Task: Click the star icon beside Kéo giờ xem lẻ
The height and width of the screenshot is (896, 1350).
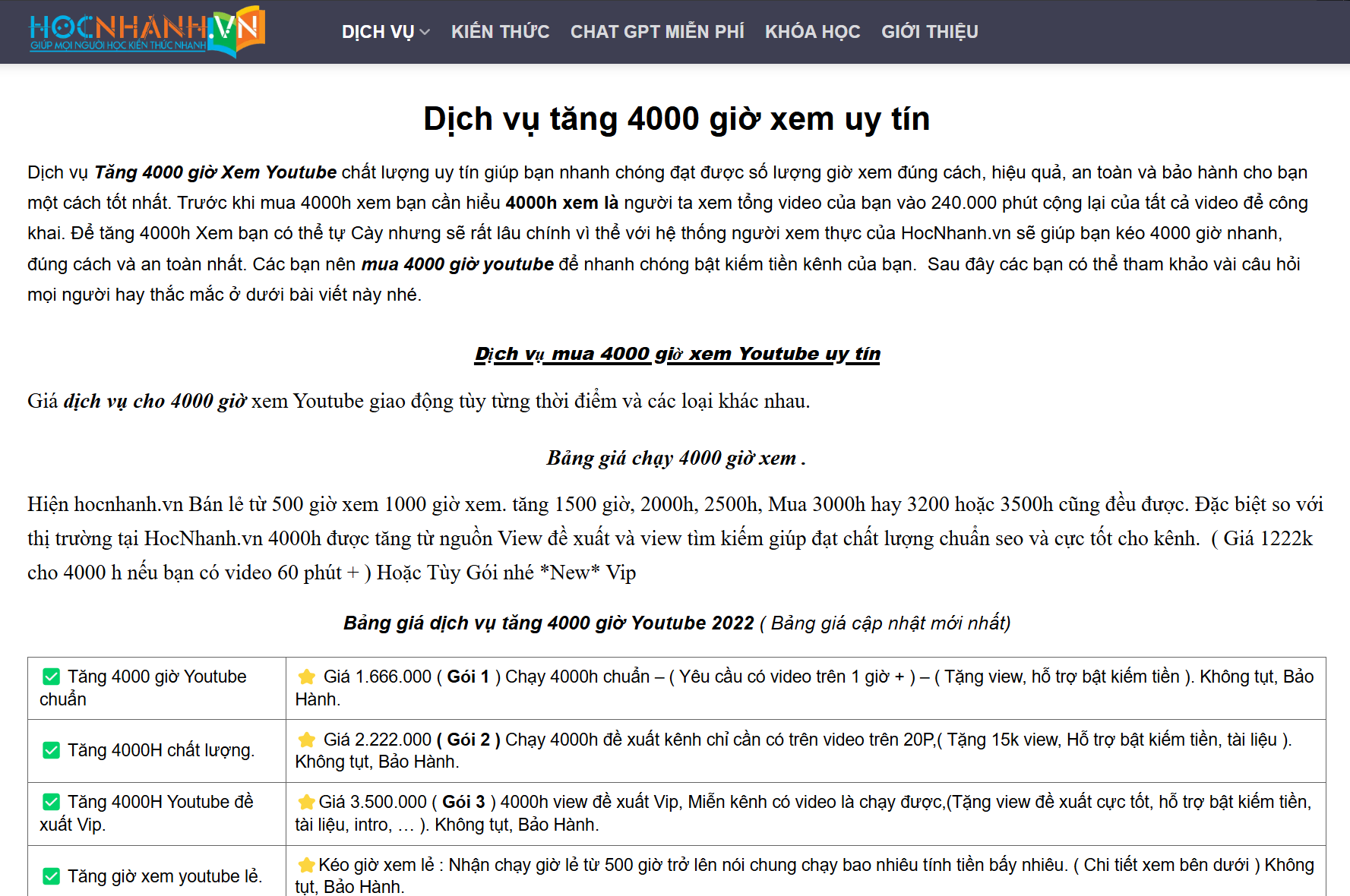Action: tap(307, 866)
